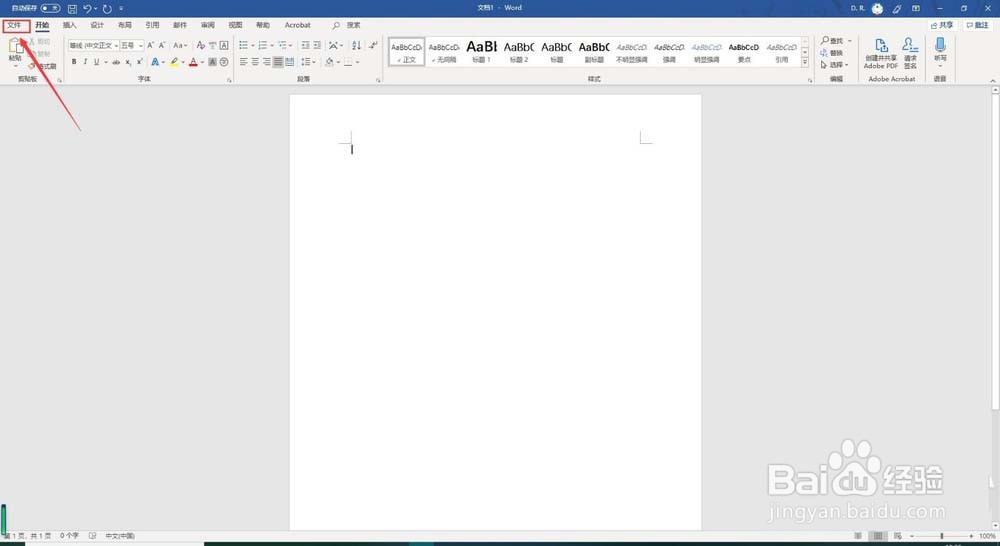Click the Request Signatures Acrobat icon

click(910, 54)
